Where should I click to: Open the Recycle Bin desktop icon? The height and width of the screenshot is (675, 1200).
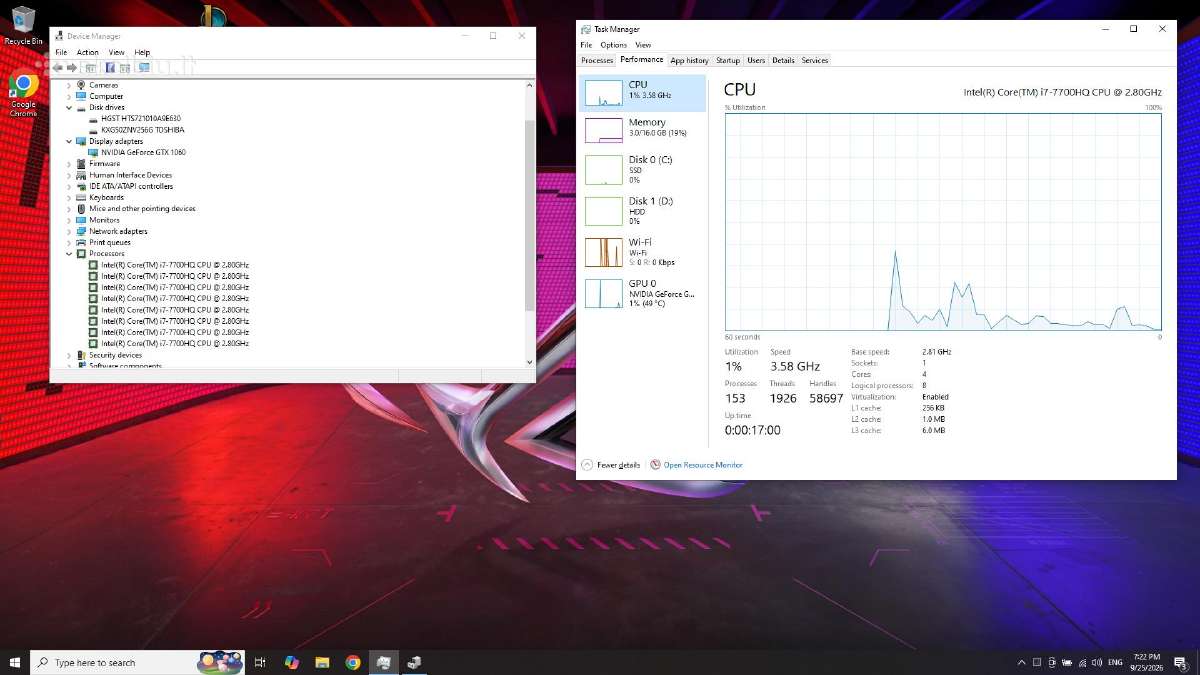[x=23, y=25]
